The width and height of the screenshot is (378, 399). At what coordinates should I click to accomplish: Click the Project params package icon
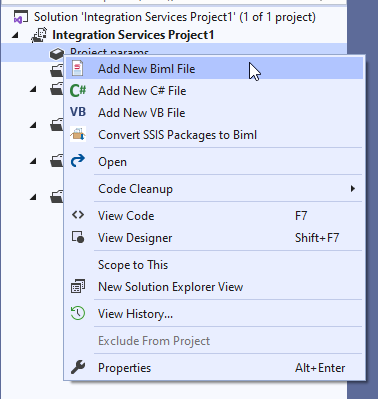pyautogui.click(x=57, y=53)
